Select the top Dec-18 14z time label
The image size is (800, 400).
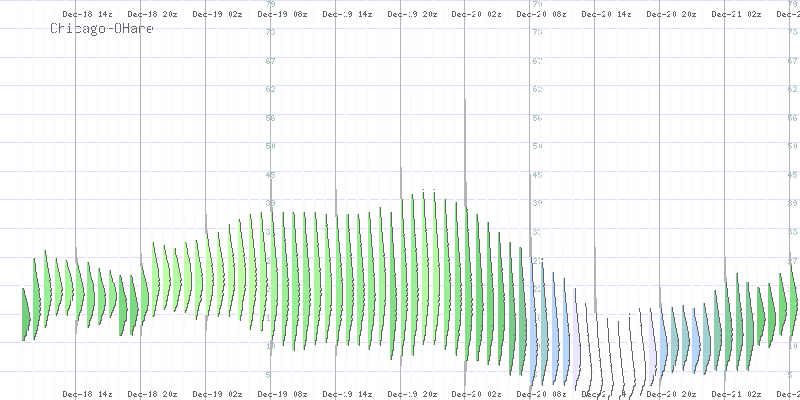pos(87,15)
